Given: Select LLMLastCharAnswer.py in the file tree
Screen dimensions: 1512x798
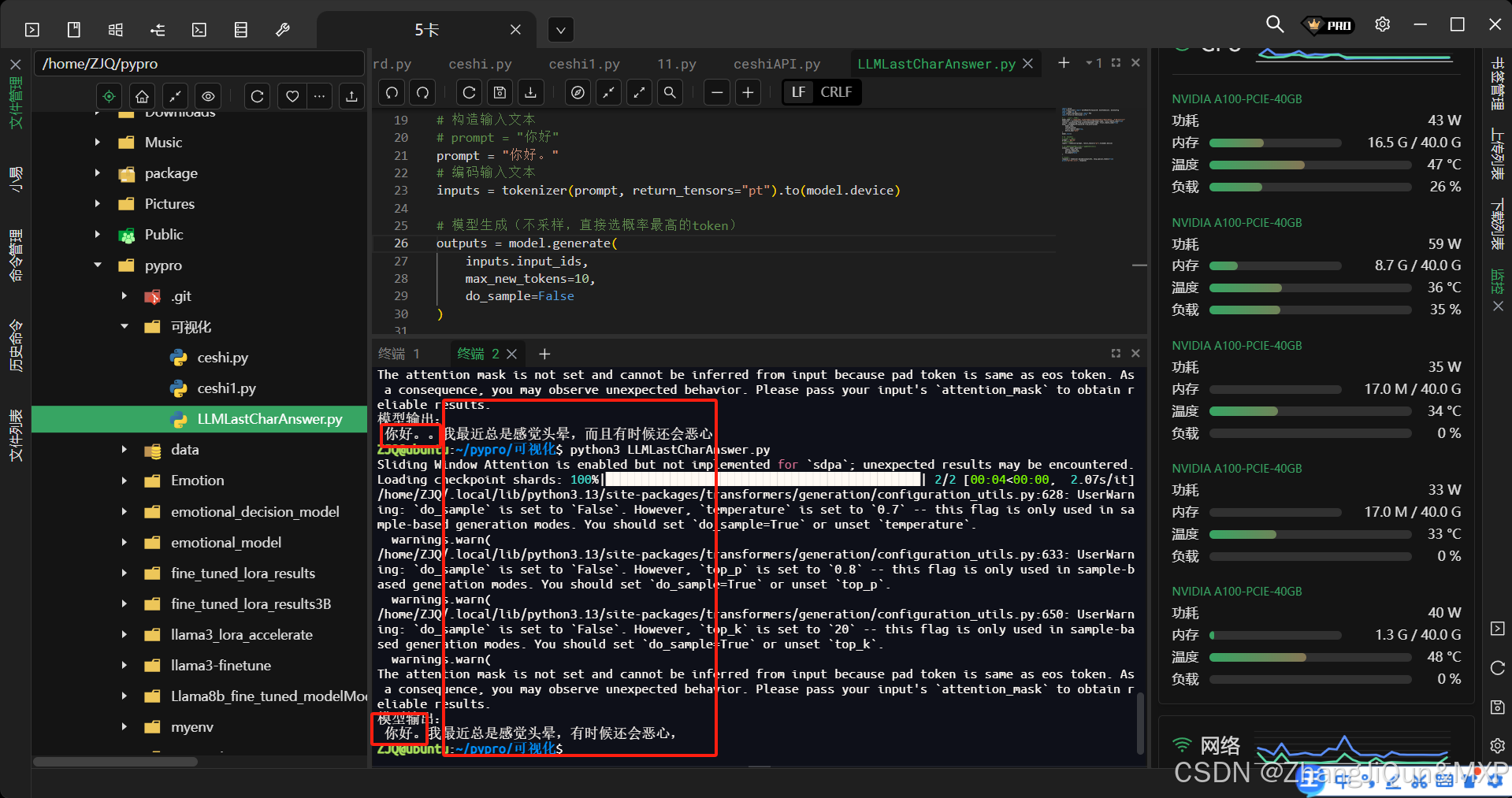Looking at the screenshot, I should tap(200, 419).
